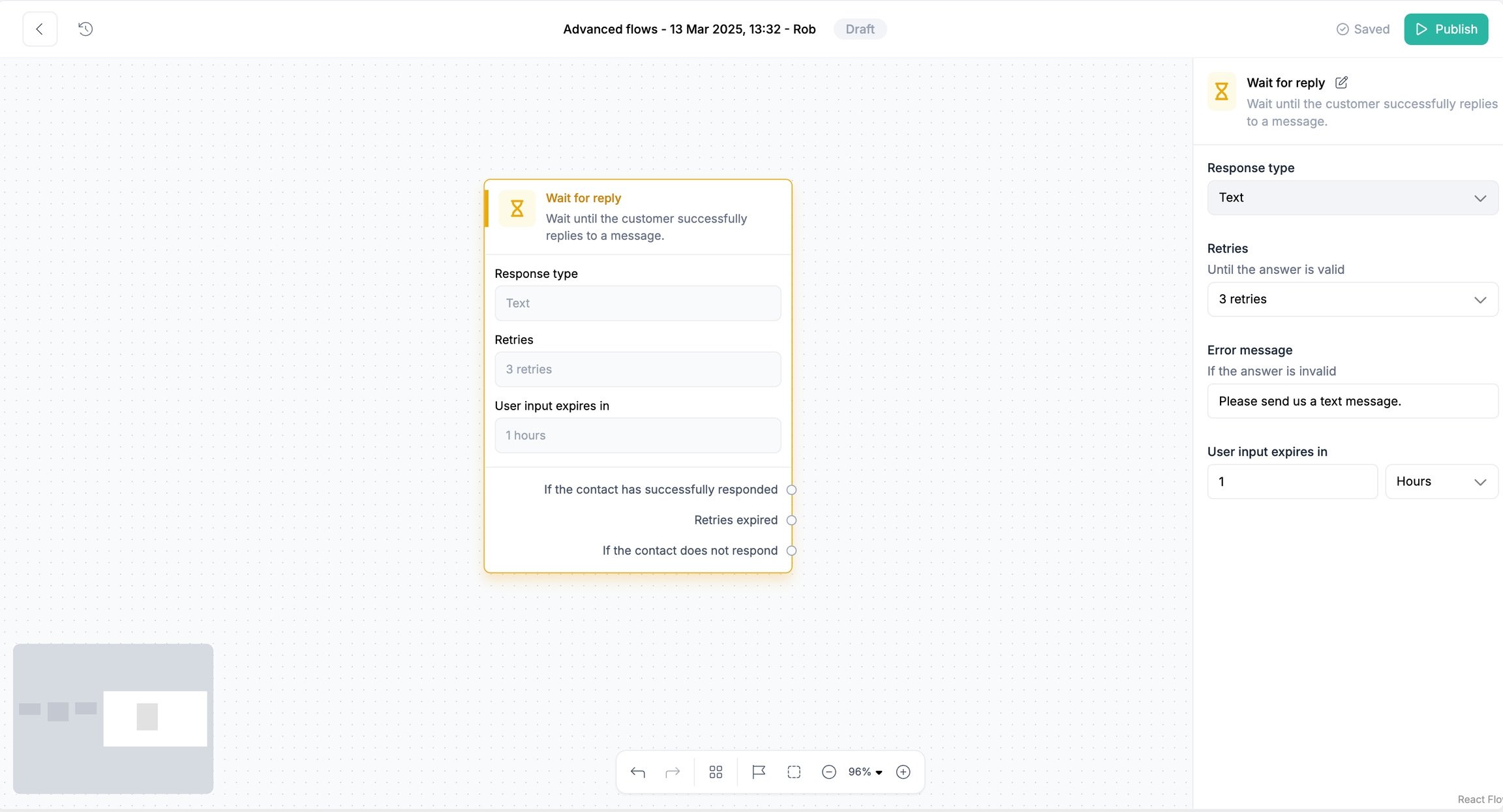Click the Retries expired output handle
This screenshot has width=1503, height=812.
(x=791, y=520)
